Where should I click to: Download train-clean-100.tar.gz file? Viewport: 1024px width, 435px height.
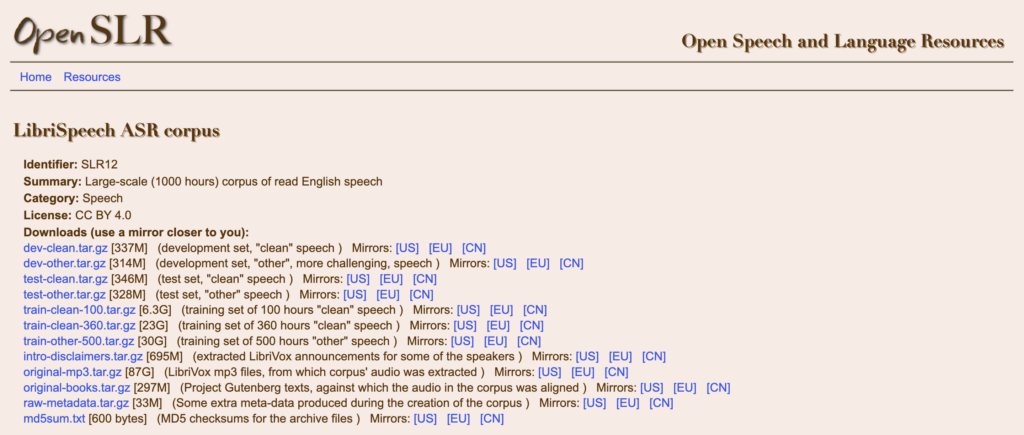tap(80, 310)
